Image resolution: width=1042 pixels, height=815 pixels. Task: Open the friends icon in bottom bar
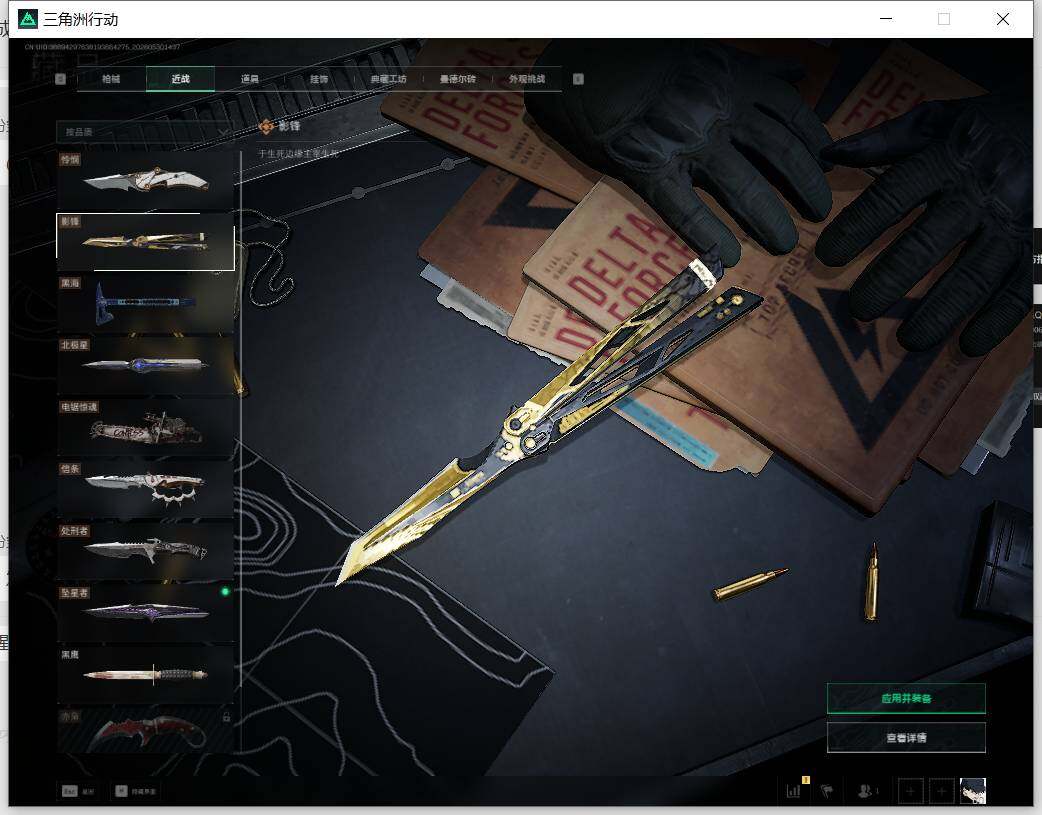click(x=867, y=790)
